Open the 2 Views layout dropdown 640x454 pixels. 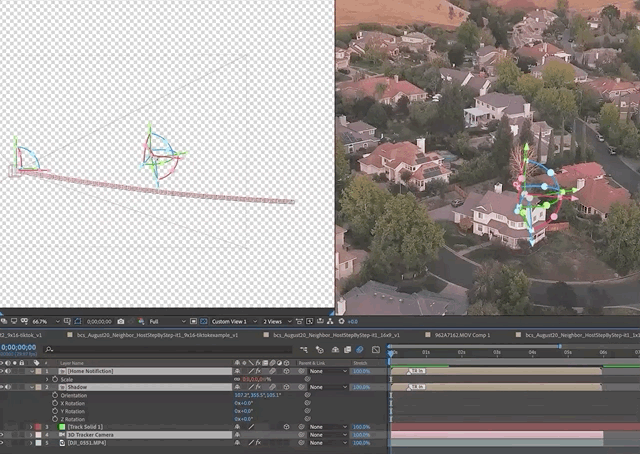coord(277,322)
